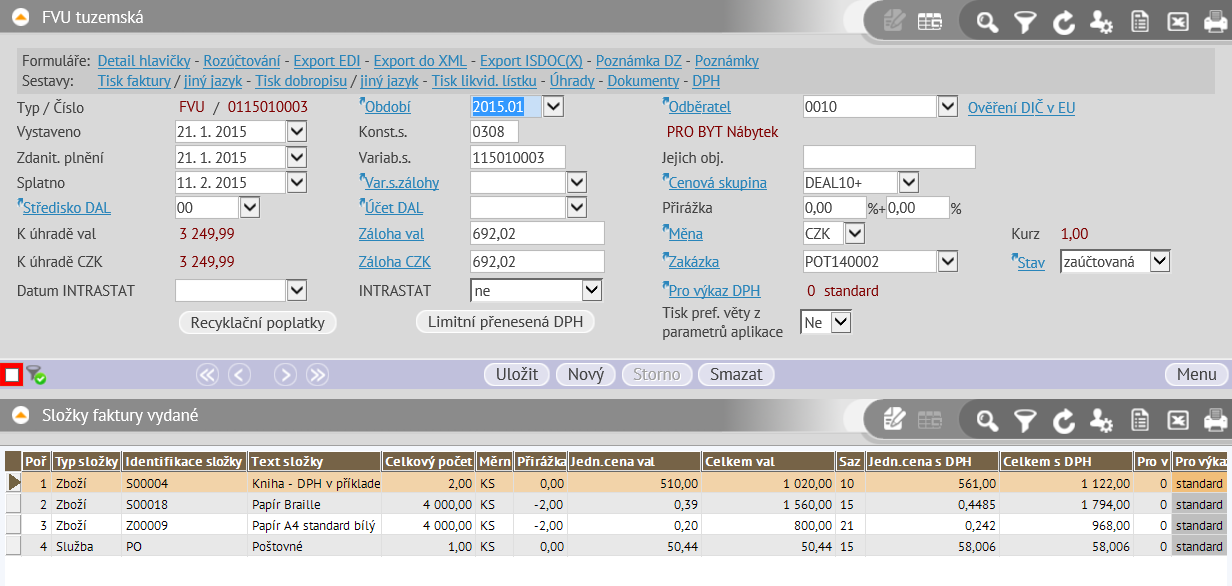Sort by Celkový počet column header
This screenshot has width=1232, height=586.
click(x=429, y=461)
